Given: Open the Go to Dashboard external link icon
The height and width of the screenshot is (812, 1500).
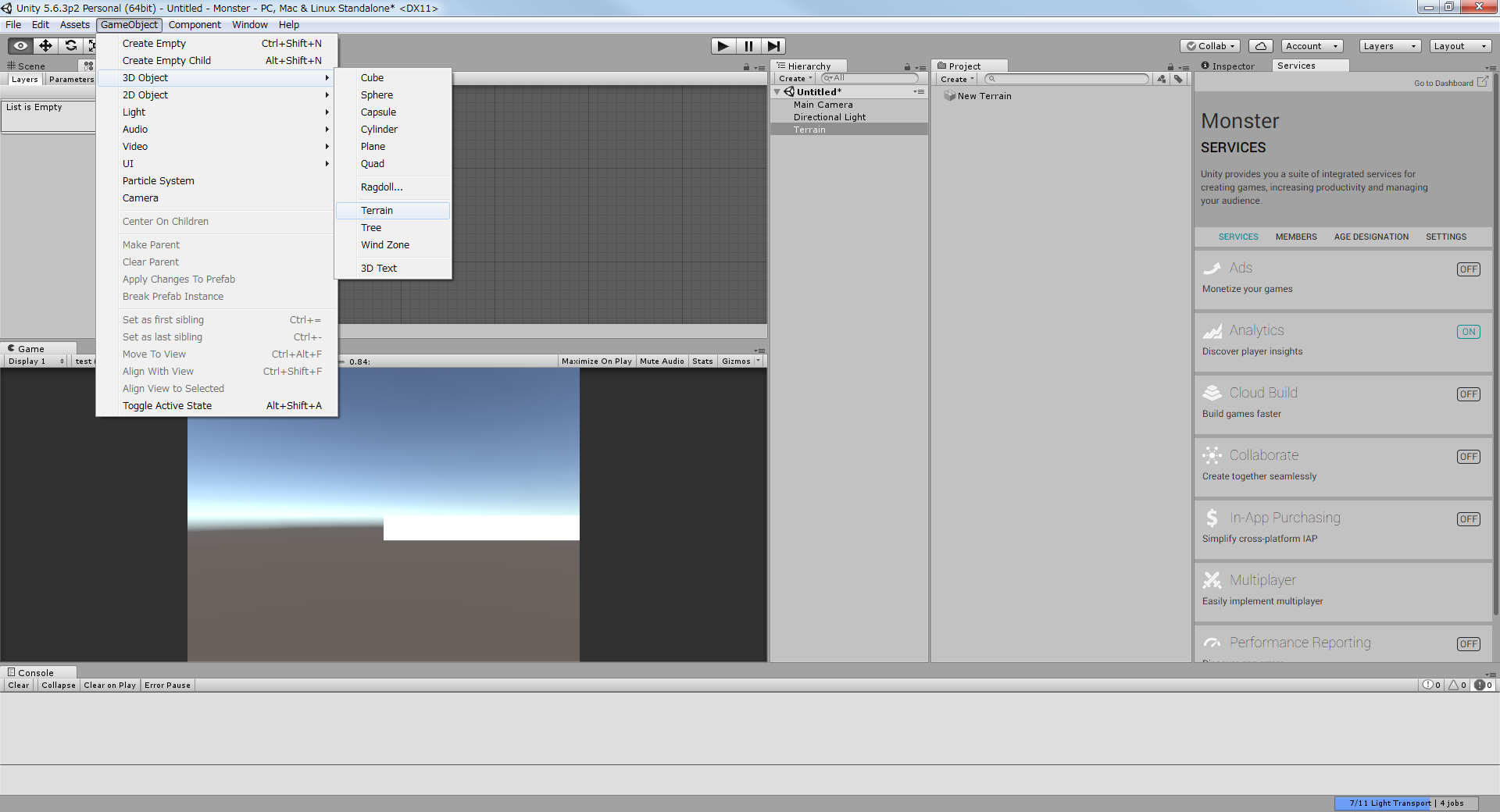Looking at the screenshot, I should click(x=1482, y=82).
